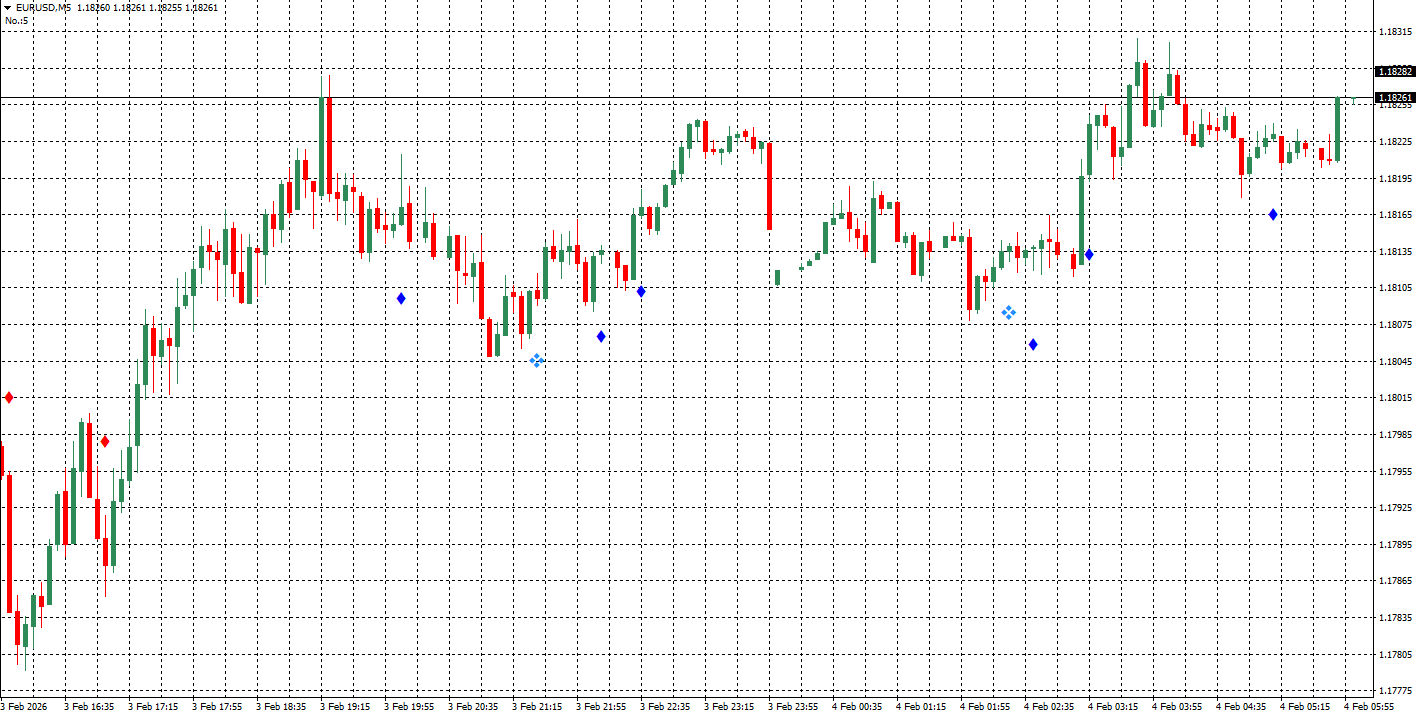
Task: Click the 3 Feb 23:15 time axis label
Action: pyautogui.click(x=728, y=707)
